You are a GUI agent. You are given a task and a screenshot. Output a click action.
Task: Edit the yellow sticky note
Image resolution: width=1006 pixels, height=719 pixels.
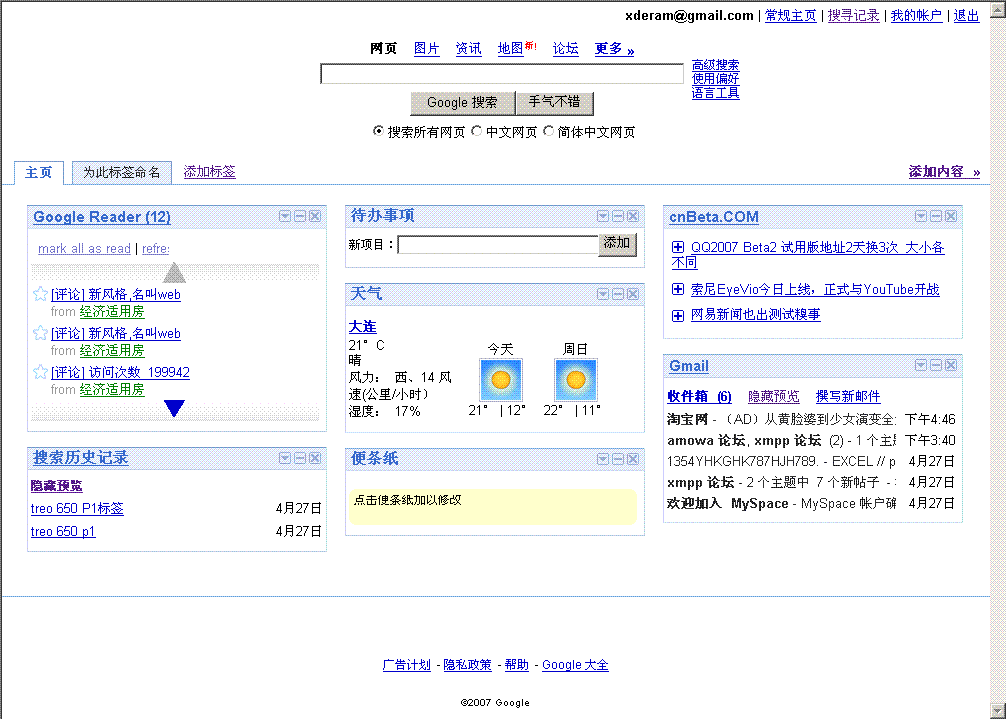point(493,507)
